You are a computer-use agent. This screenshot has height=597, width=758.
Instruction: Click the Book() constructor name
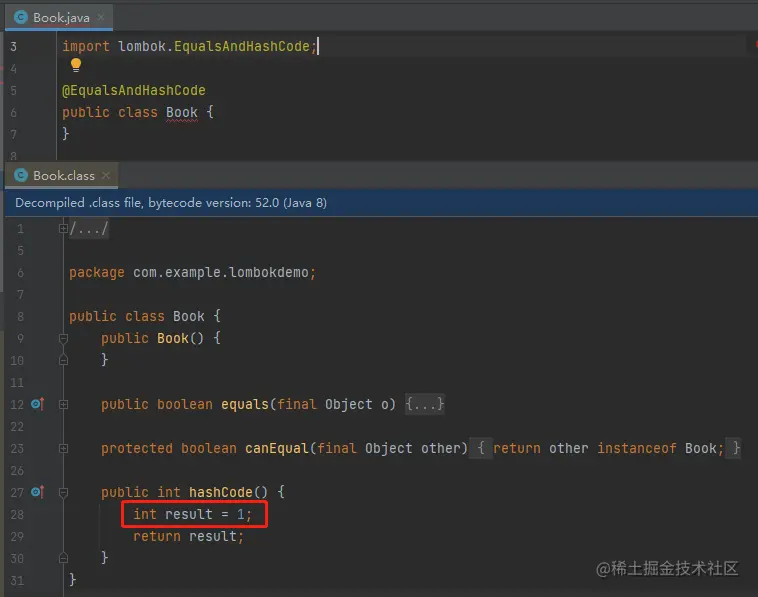[x=173, y=338]
